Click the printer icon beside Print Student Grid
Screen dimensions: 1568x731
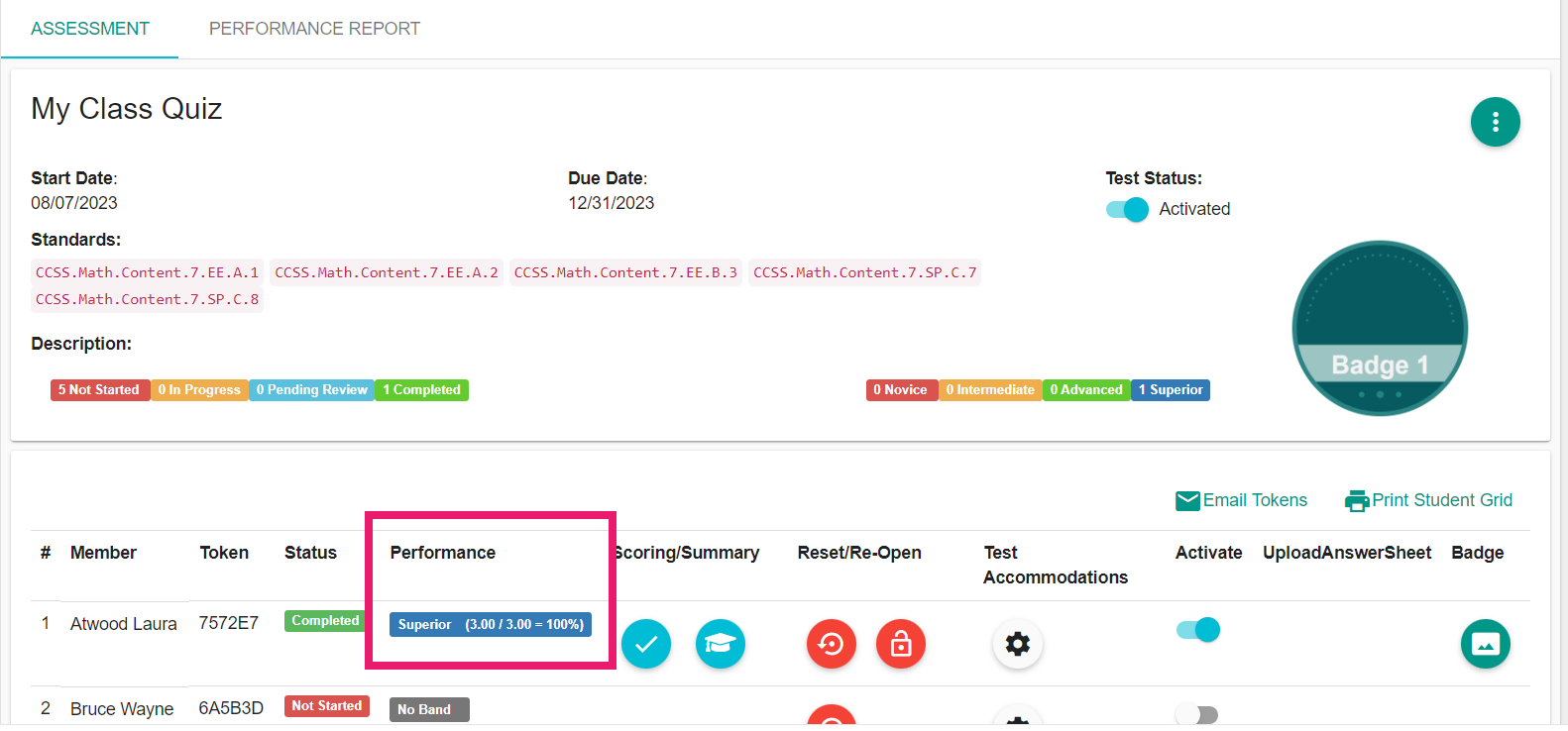pos(1357,501)
